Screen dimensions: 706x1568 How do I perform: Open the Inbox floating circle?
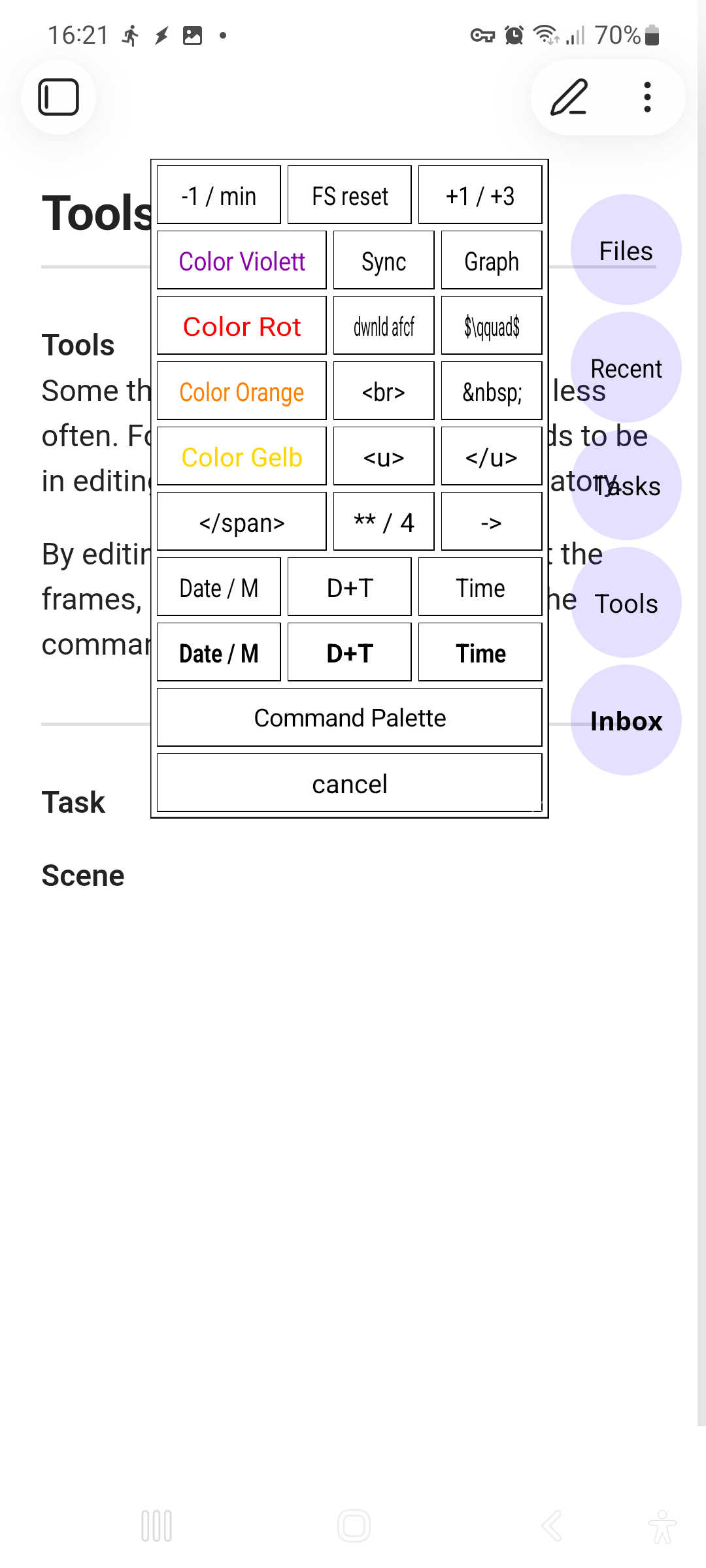(626, 721)
